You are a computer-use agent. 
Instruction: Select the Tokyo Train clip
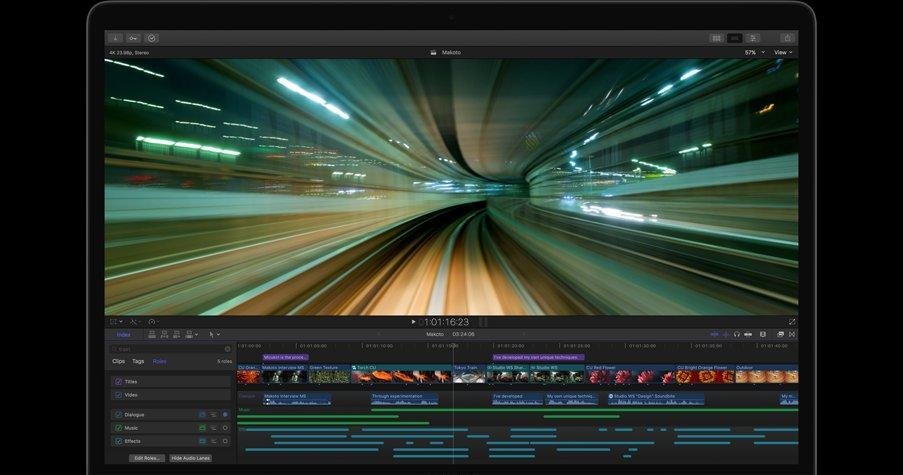469,374
